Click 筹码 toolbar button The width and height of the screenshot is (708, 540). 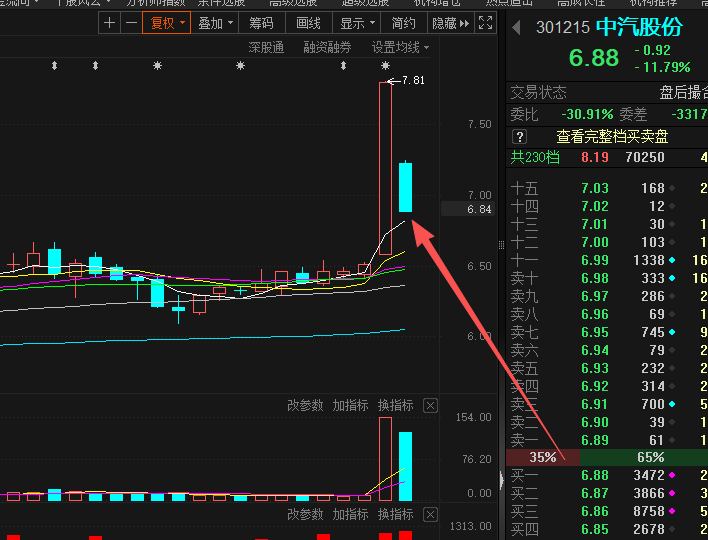[x=261, y=23]
